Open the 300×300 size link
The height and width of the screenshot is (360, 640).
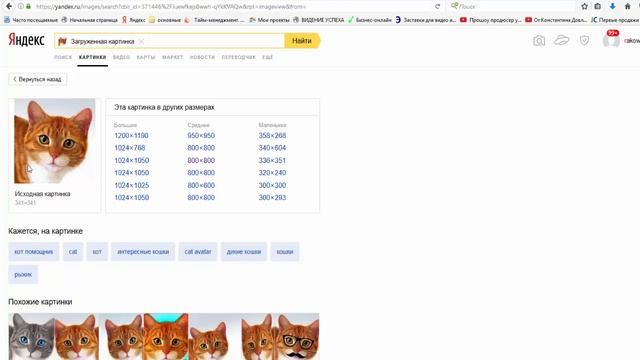272,185
